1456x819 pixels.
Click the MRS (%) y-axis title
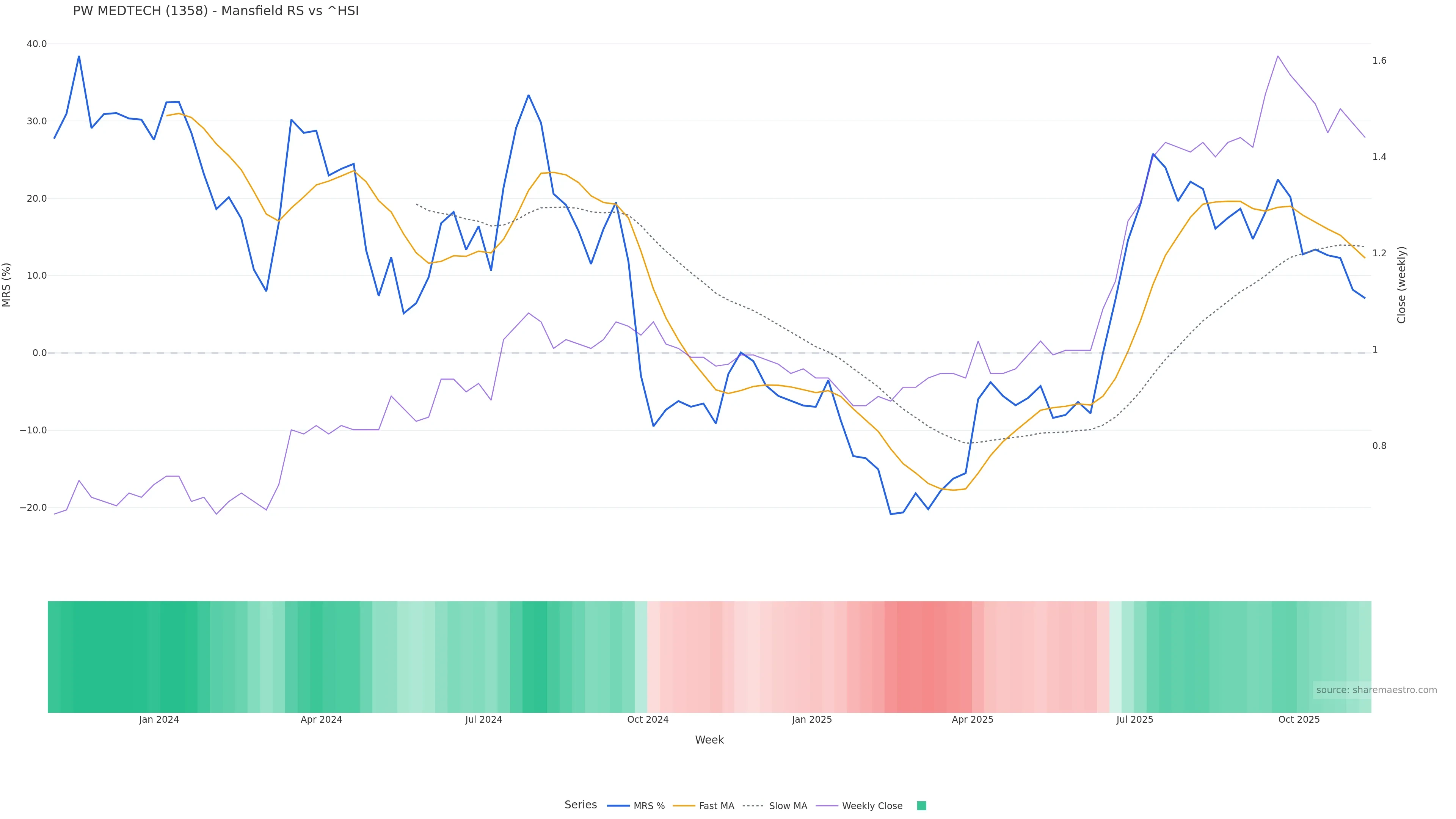pyautogui.click(x=7, y=284)
